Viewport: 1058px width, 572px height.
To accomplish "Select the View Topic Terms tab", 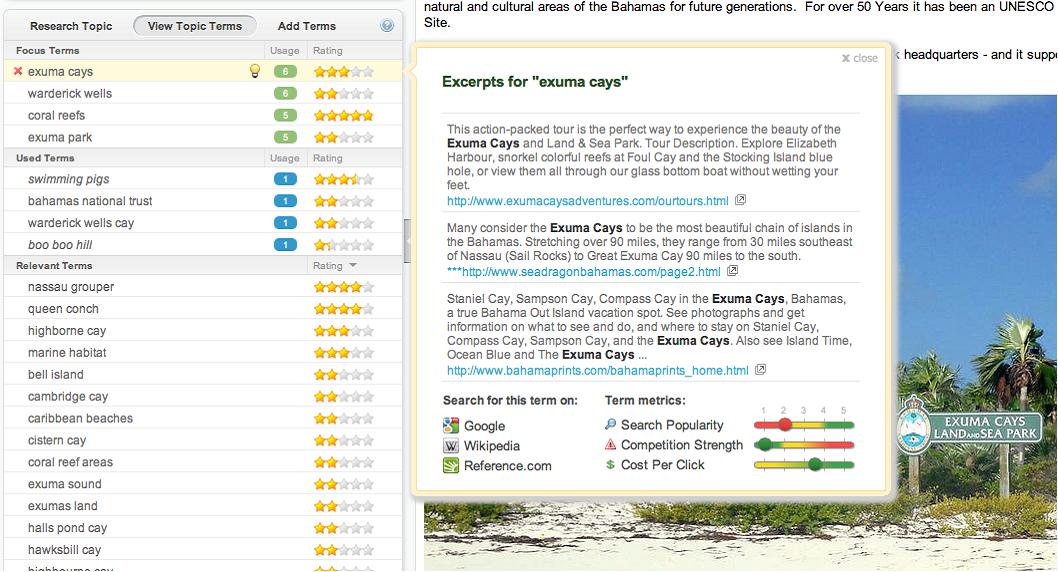I will pyautogui.click(x=195, y=26).
